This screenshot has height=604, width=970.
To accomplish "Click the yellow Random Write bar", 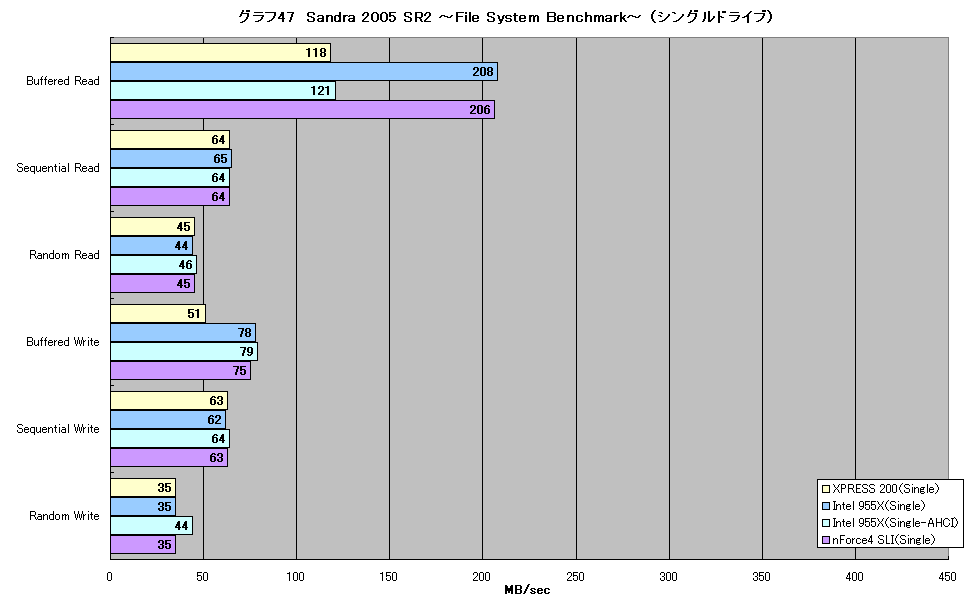I will pyautogui.click(x=143, y=488).
